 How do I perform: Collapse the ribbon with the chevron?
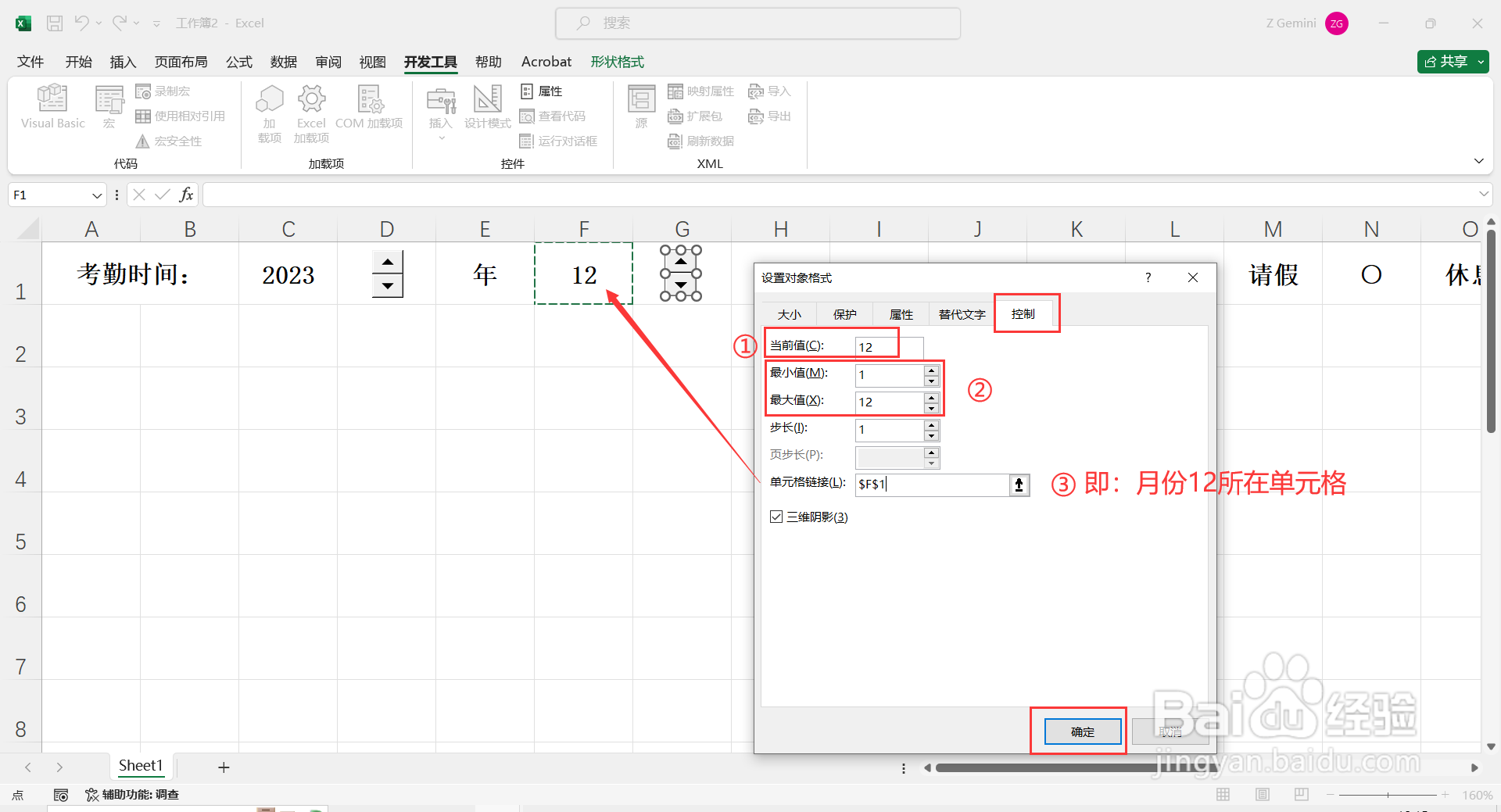[1478, 161]
